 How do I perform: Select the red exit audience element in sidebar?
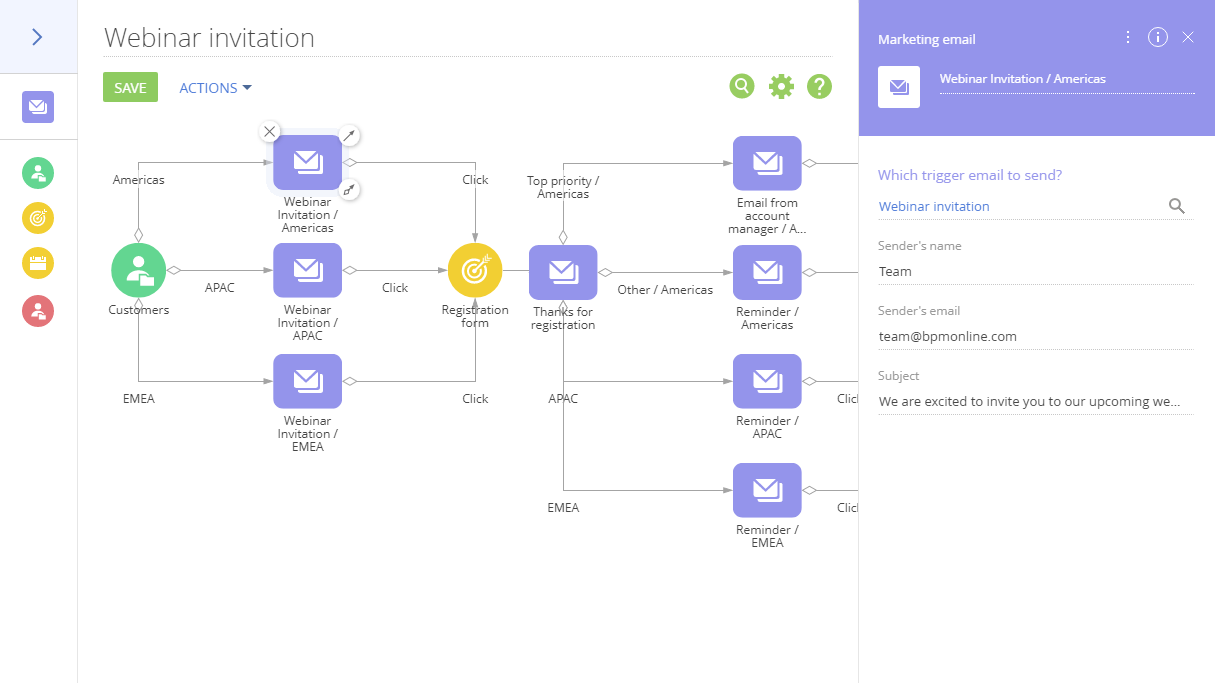[x=38, y=310]
